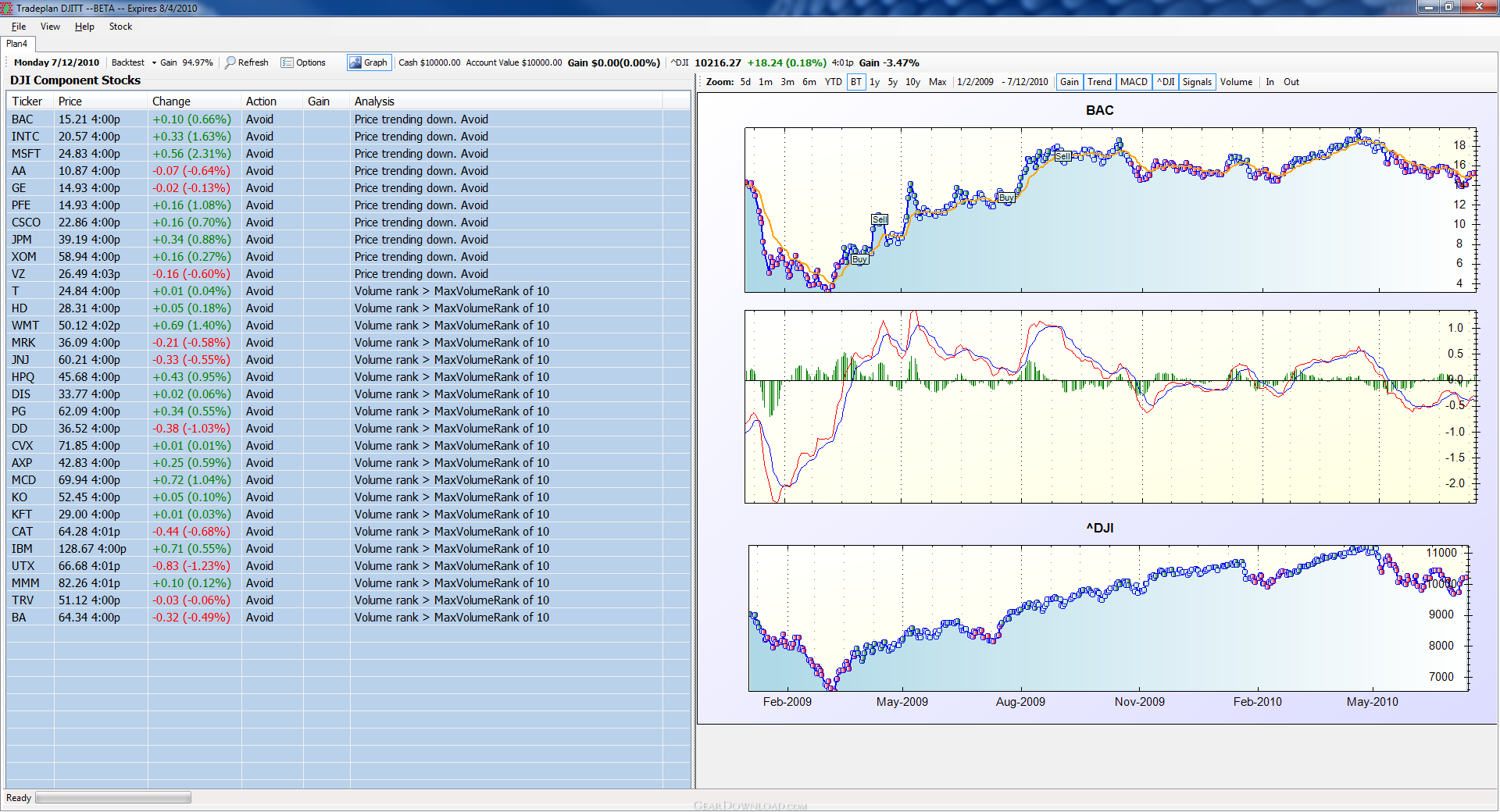Toggle the Volume chart panel
Image resolution: width=1500 pixels, height=812 pixels.
tap(1236, 82)
